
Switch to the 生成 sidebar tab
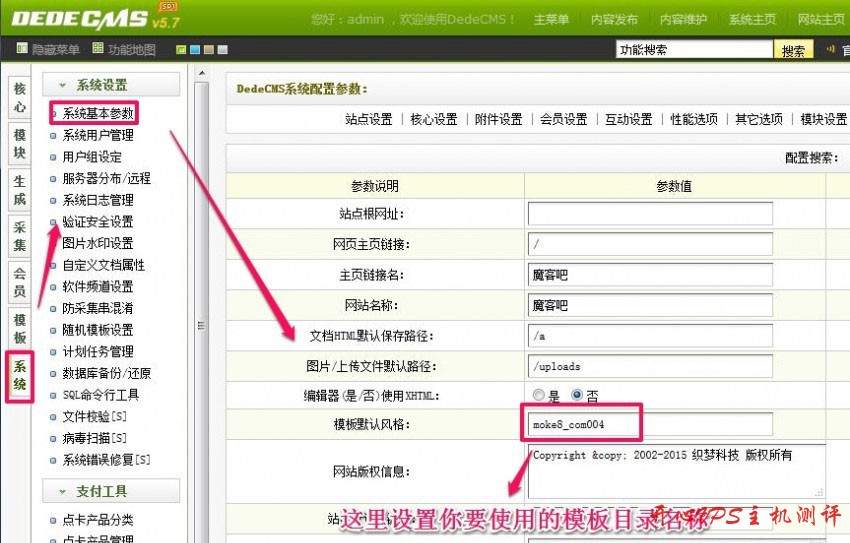tap(20, 190)
